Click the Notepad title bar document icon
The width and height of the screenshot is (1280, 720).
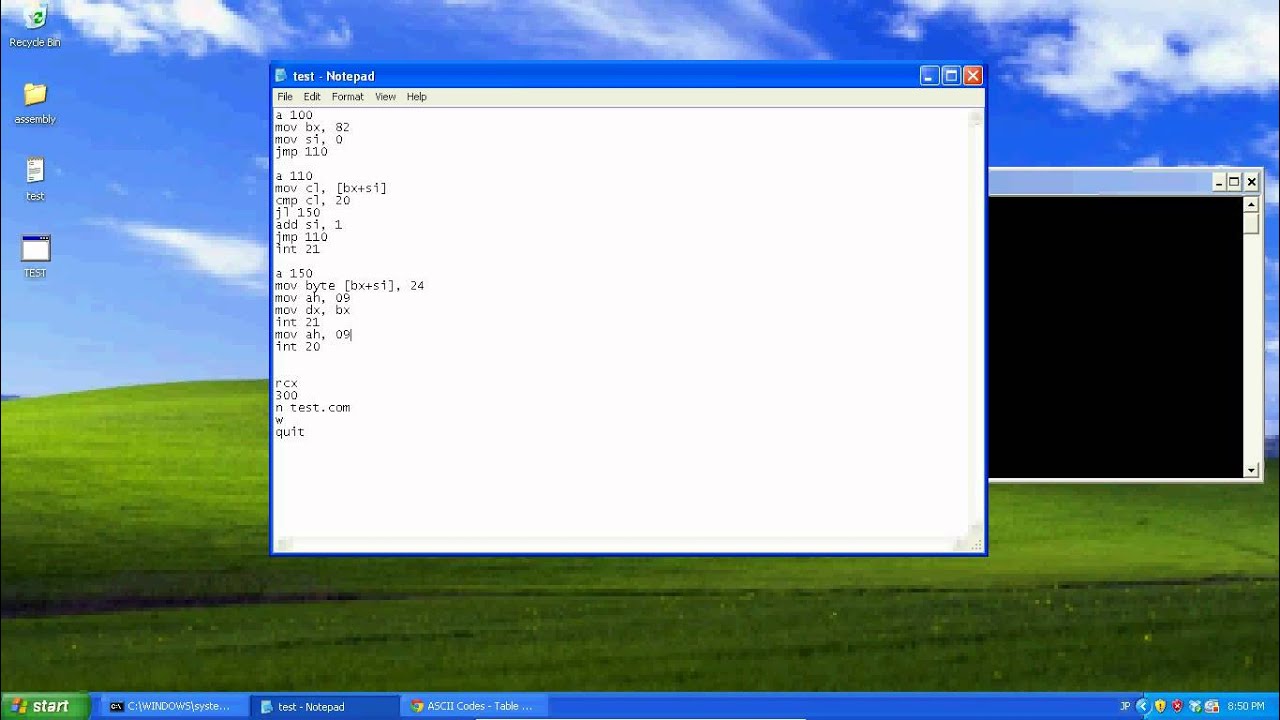(281, 76)
